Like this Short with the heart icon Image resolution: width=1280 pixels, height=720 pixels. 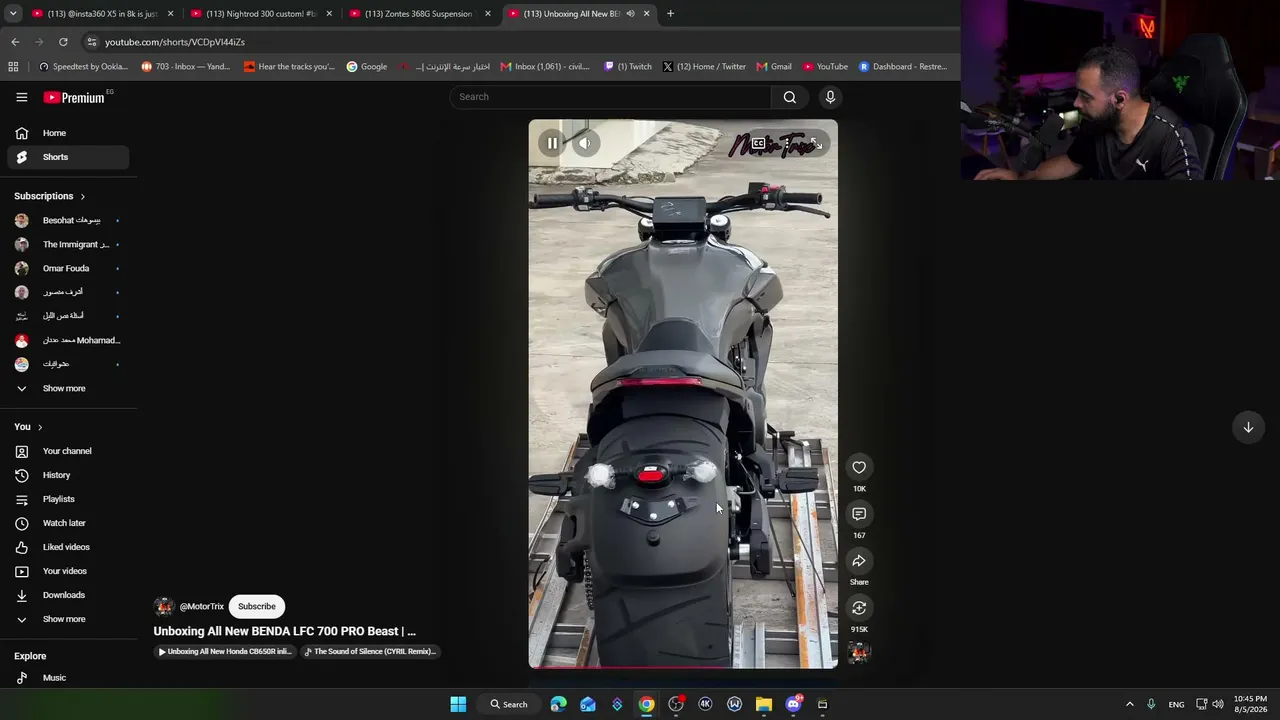point(859,467)
